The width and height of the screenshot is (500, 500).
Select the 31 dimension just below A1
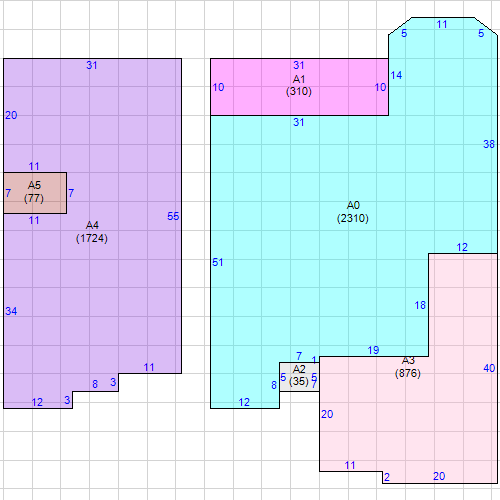click(299, 122)
